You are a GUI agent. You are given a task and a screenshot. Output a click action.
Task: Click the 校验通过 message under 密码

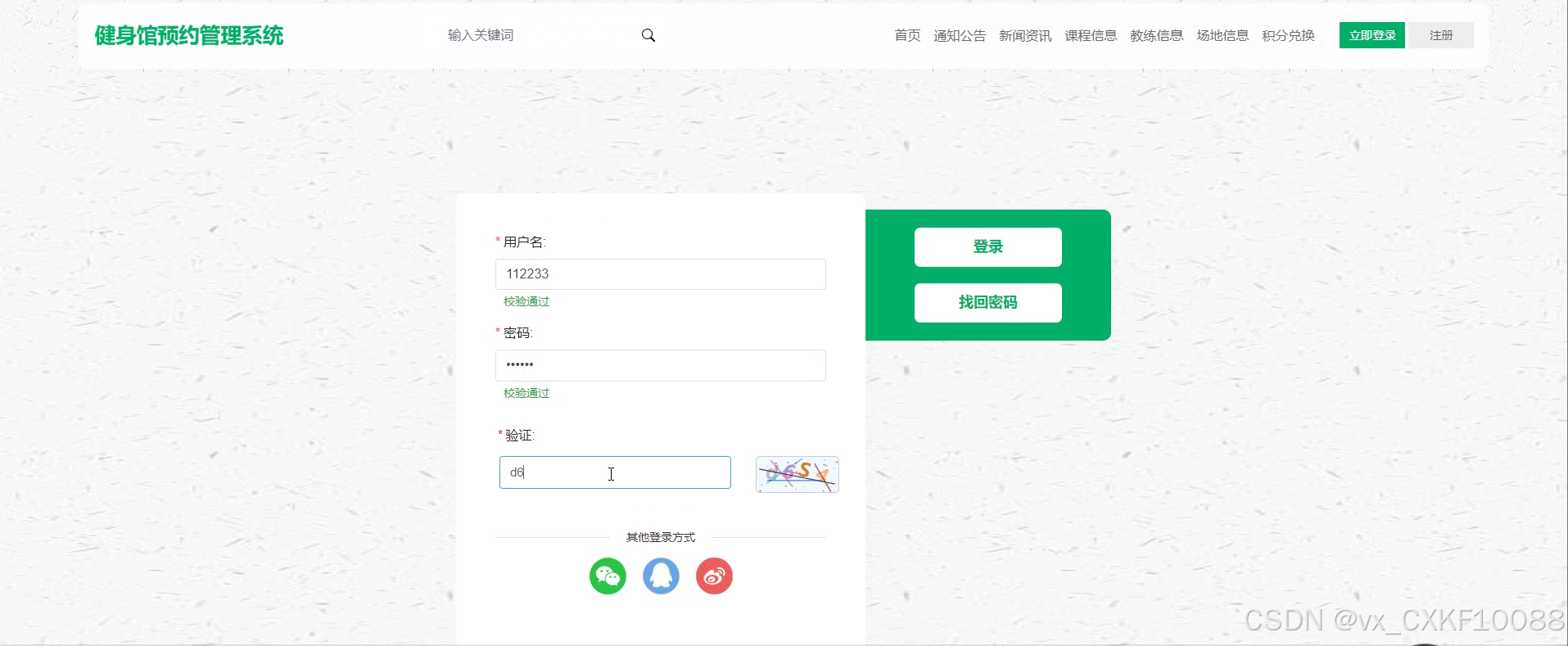526,393
